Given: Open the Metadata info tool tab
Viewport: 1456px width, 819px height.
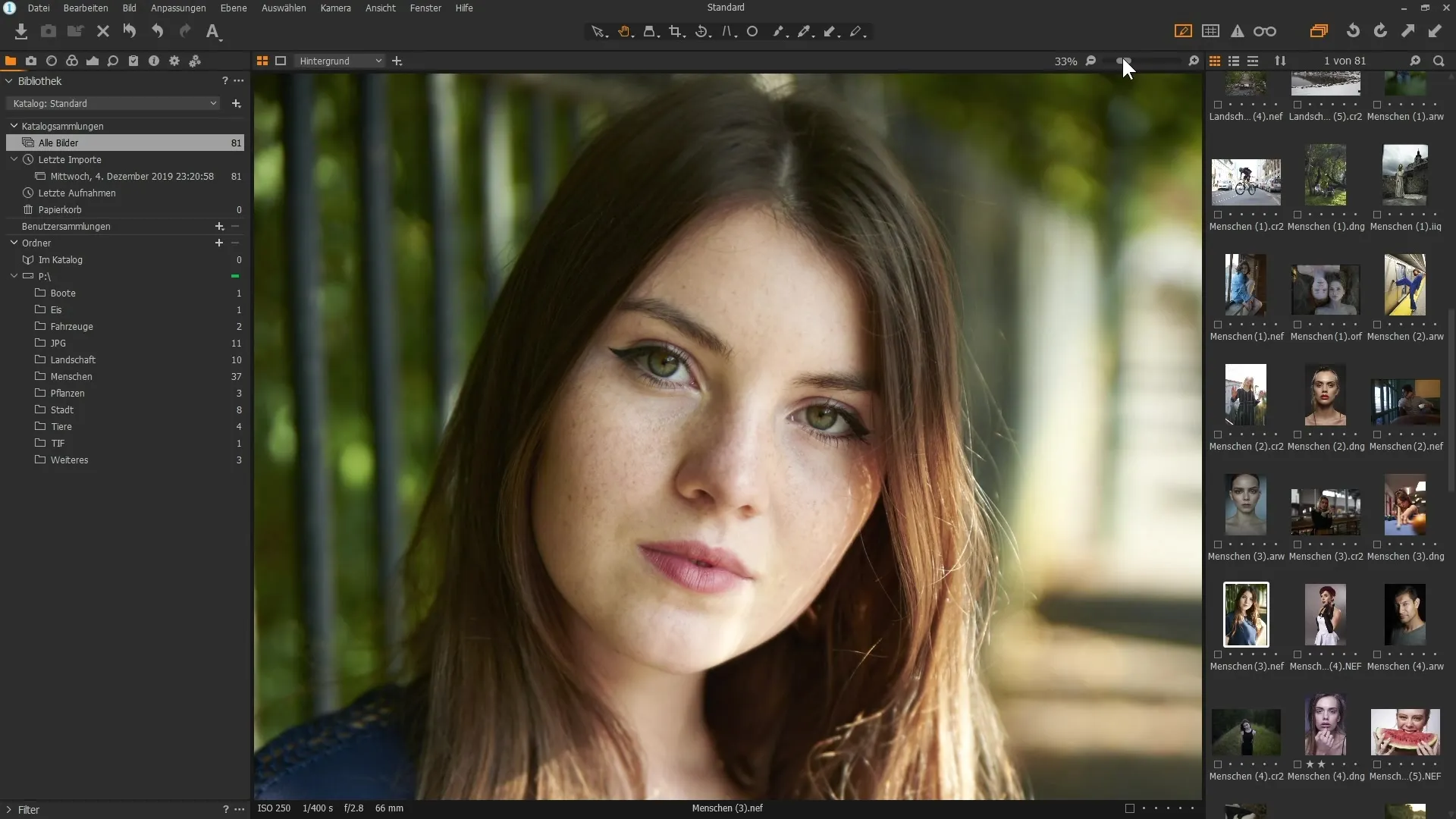Looking at the screenshot, I should (x=154, y=61).
